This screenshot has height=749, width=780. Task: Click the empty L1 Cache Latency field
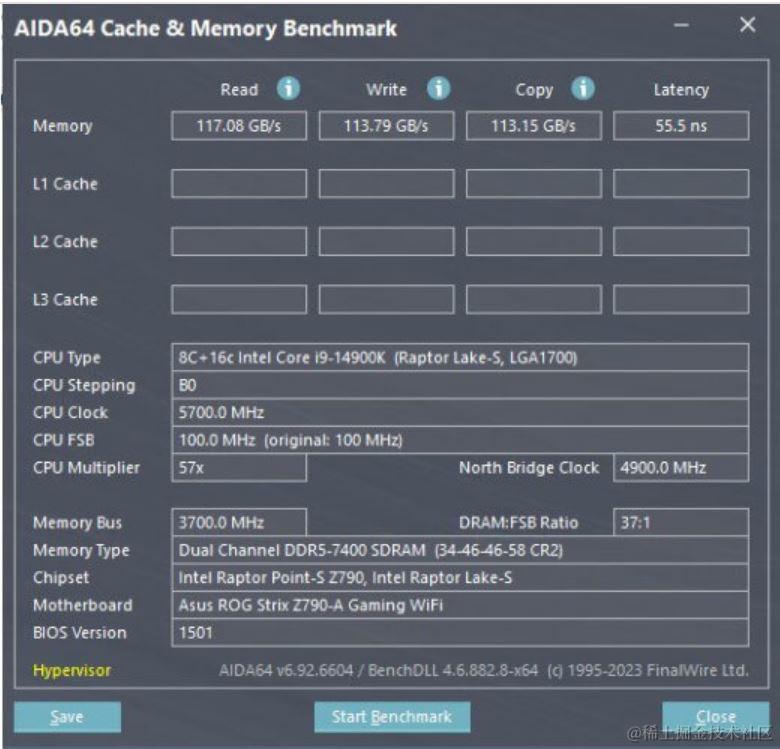pyautogui.click(x=681, y=184)
